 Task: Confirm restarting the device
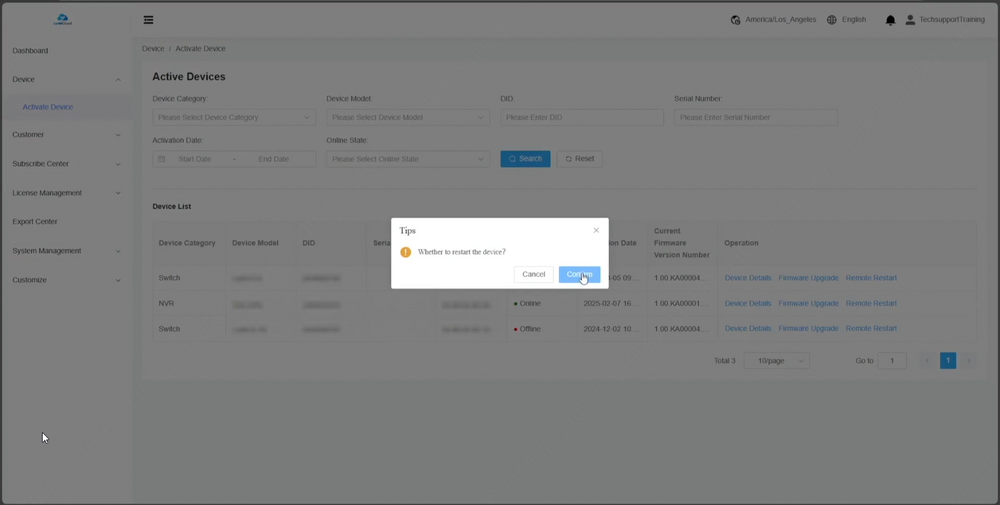pyautogui.click(x=579, y=274)
